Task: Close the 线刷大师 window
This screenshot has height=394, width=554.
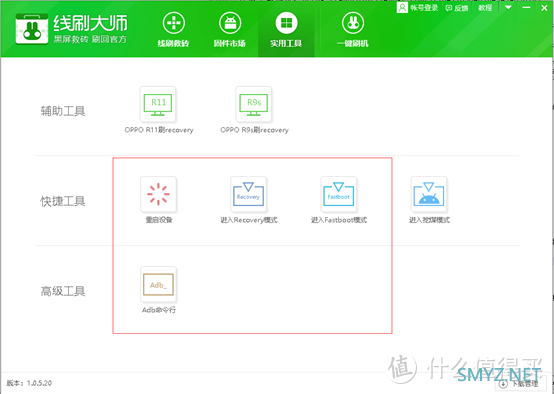Action: click(x=544, y=8)
